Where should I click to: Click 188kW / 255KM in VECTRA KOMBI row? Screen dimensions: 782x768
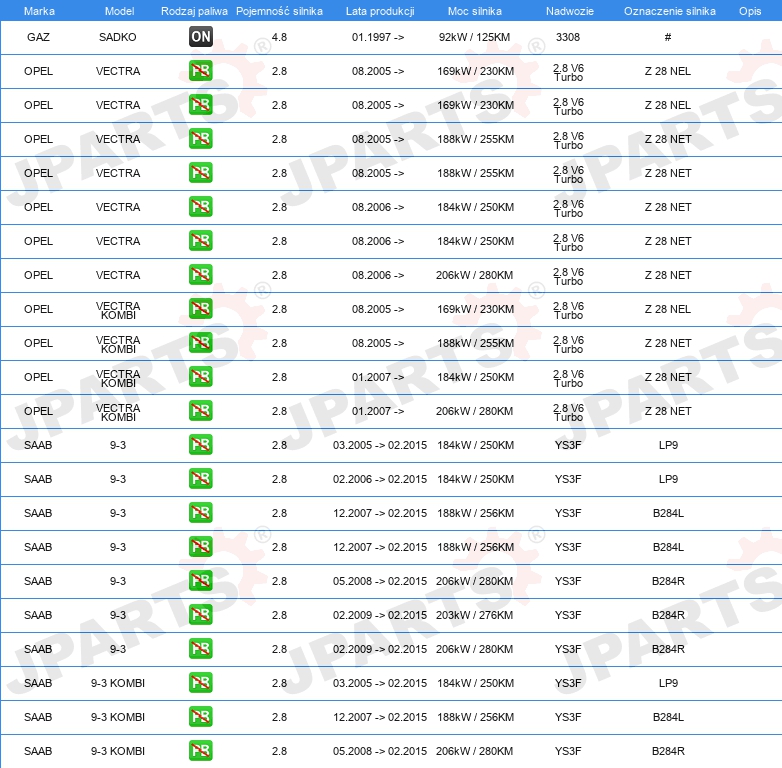coord(475,343)
